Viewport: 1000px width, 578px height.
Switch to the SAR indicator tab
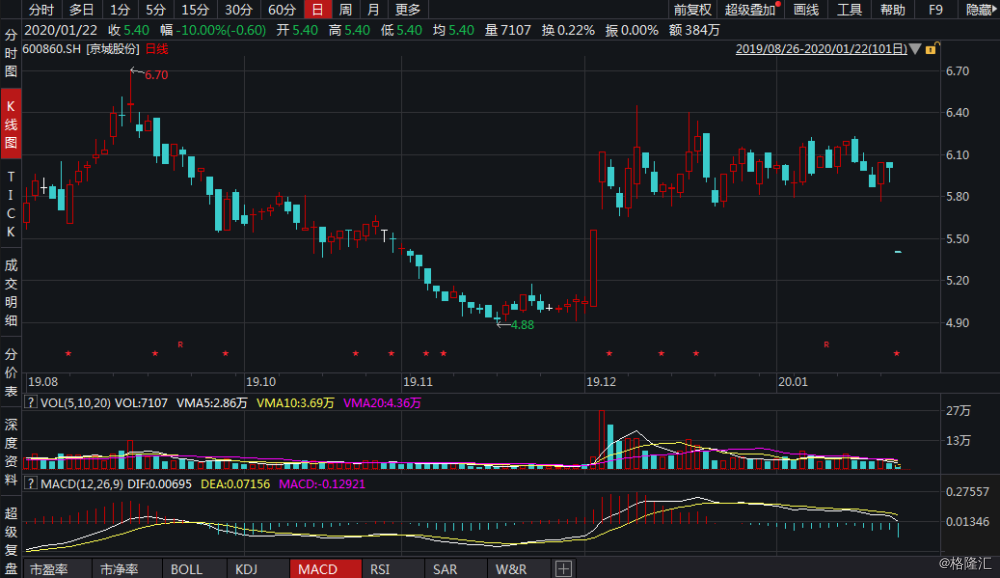(445, 569)
